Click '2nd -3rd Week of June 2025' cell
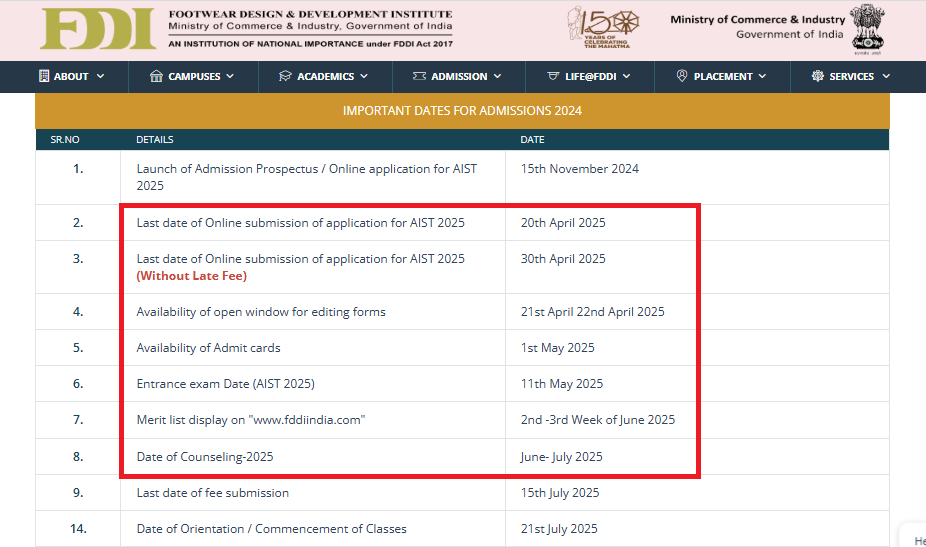Viewport: 926px width, 547px height. coord(598,420)
